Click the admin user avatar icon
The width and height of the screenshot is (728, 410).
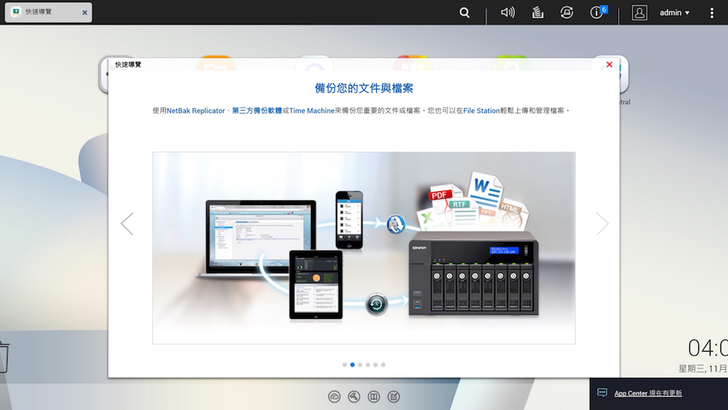click(639, 13)
